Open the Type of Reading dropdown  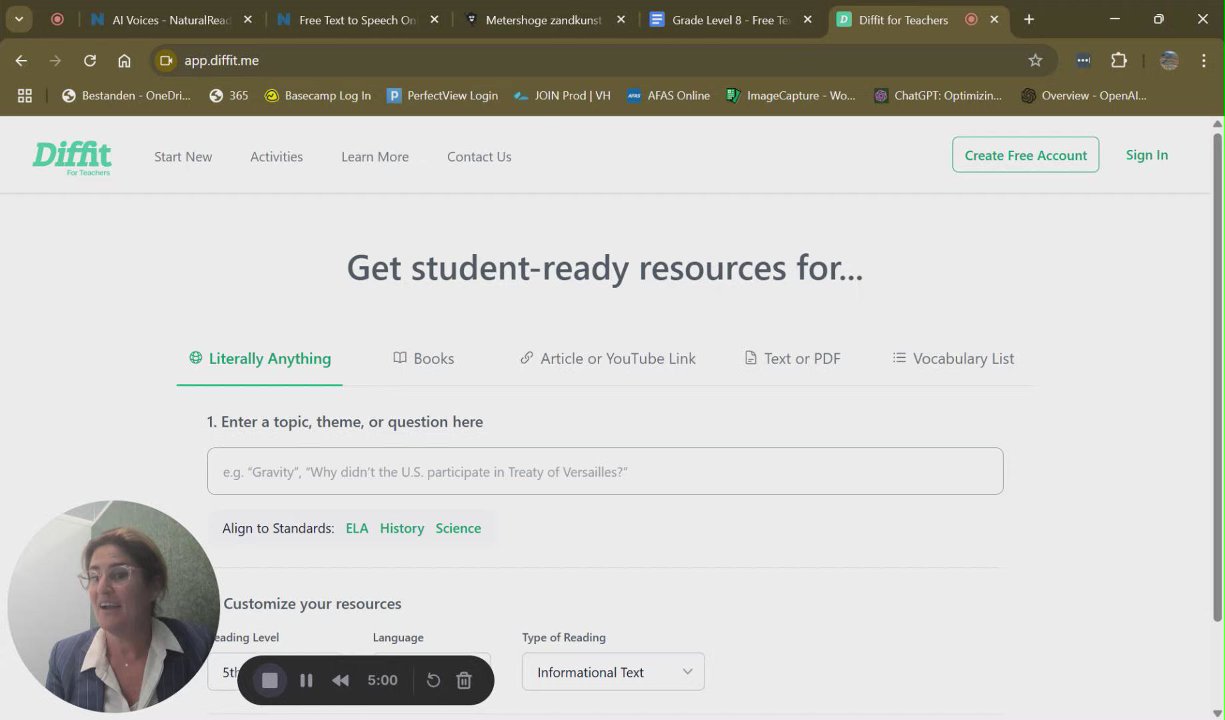point(613,672)
